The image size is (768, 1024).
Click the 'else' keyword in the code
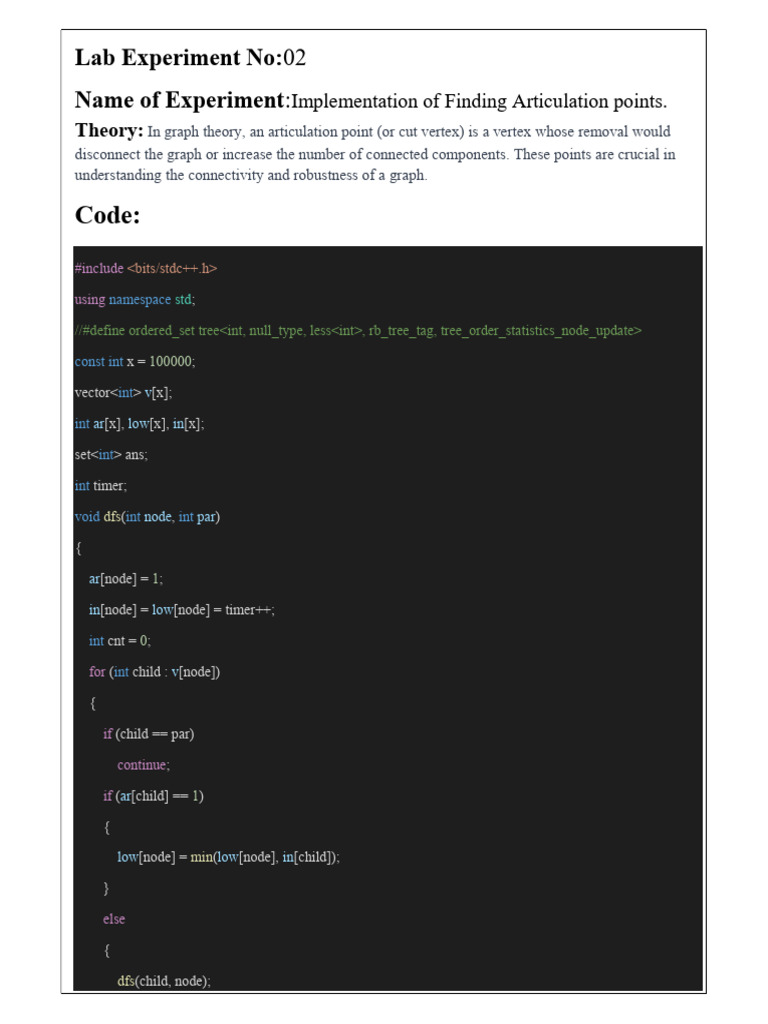114,919
